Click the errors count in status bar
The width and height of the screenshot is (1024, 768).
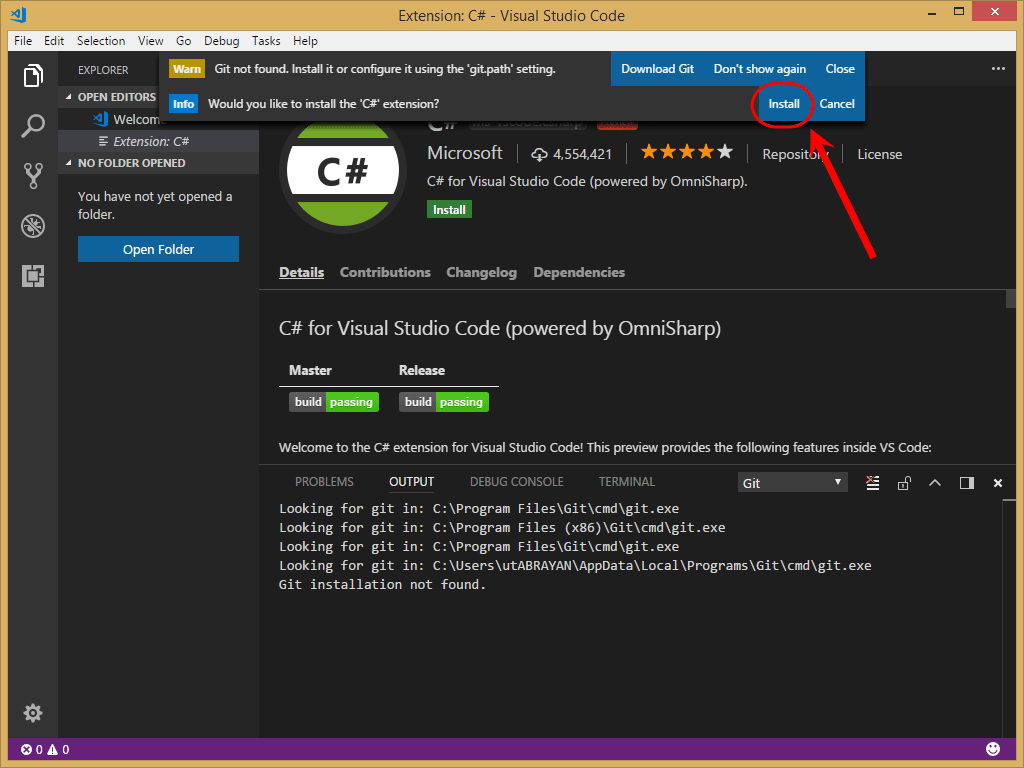(31, 750)
